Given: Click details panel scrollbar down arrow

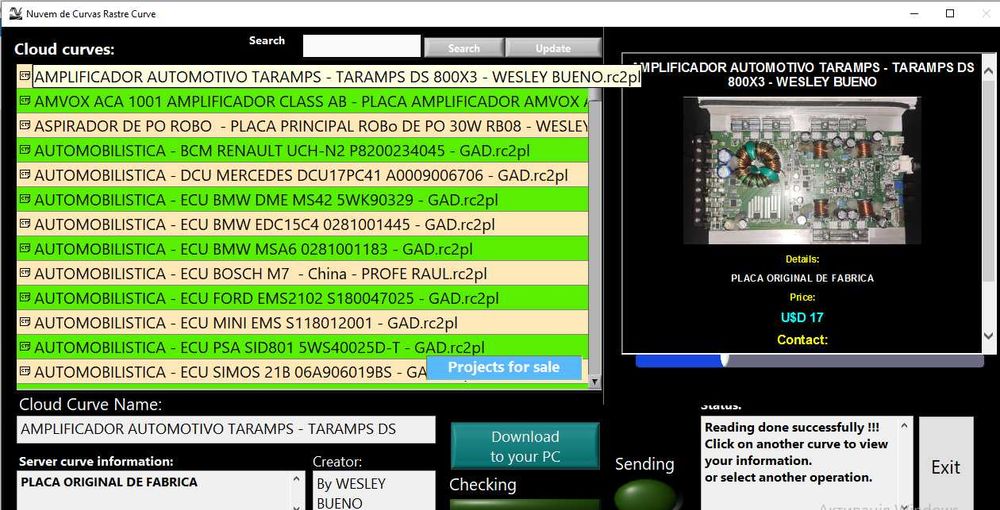Looking at the screenshot, I should tap(989, 335).
